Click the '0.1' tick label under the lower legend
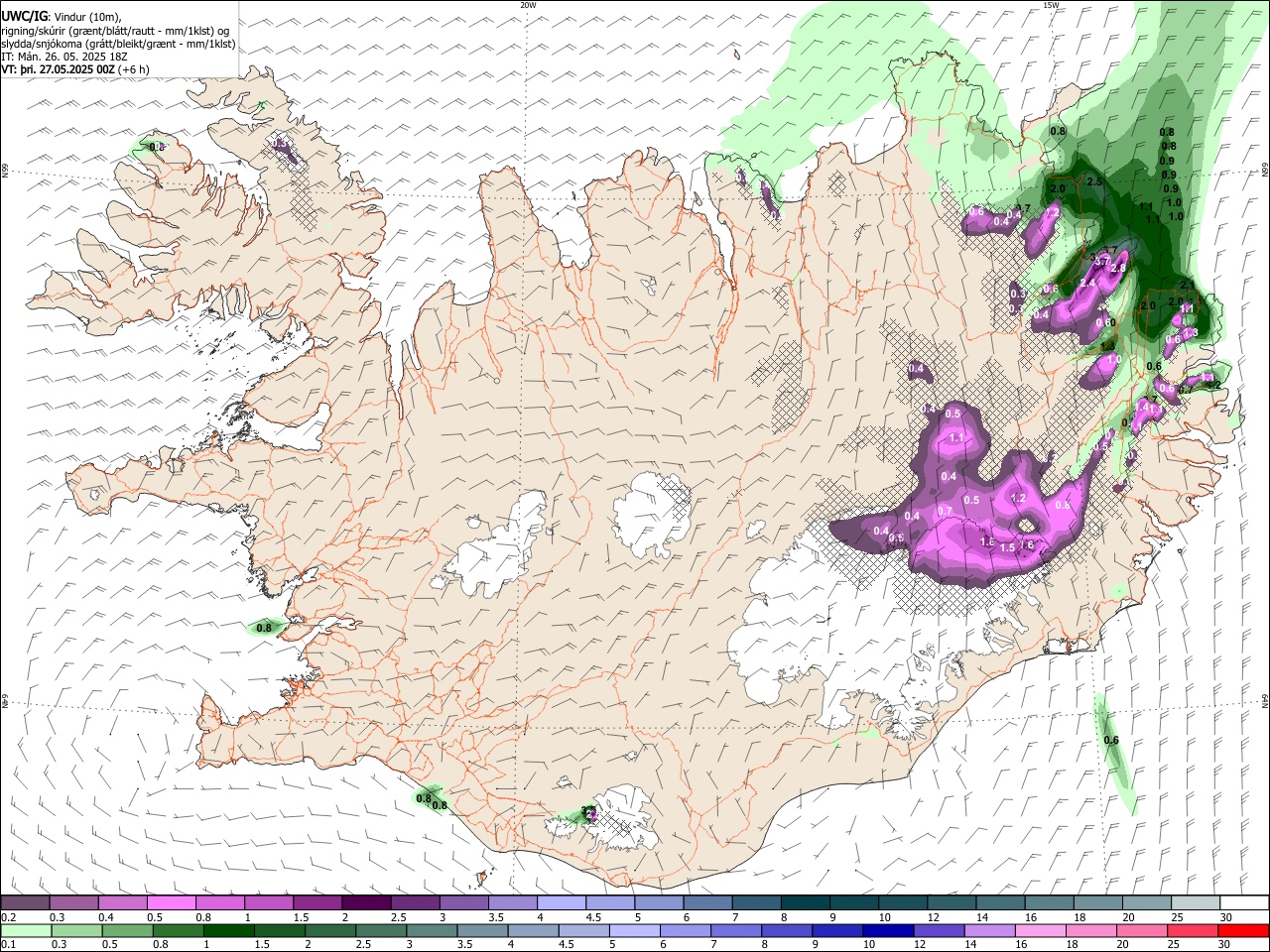Screen dimensions: 1270x952 point(8,945)
